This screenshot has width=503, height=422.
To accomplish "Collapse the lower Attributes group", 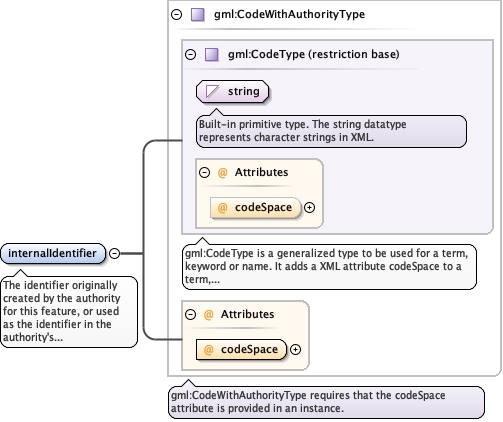I will [x=190, y=314].
